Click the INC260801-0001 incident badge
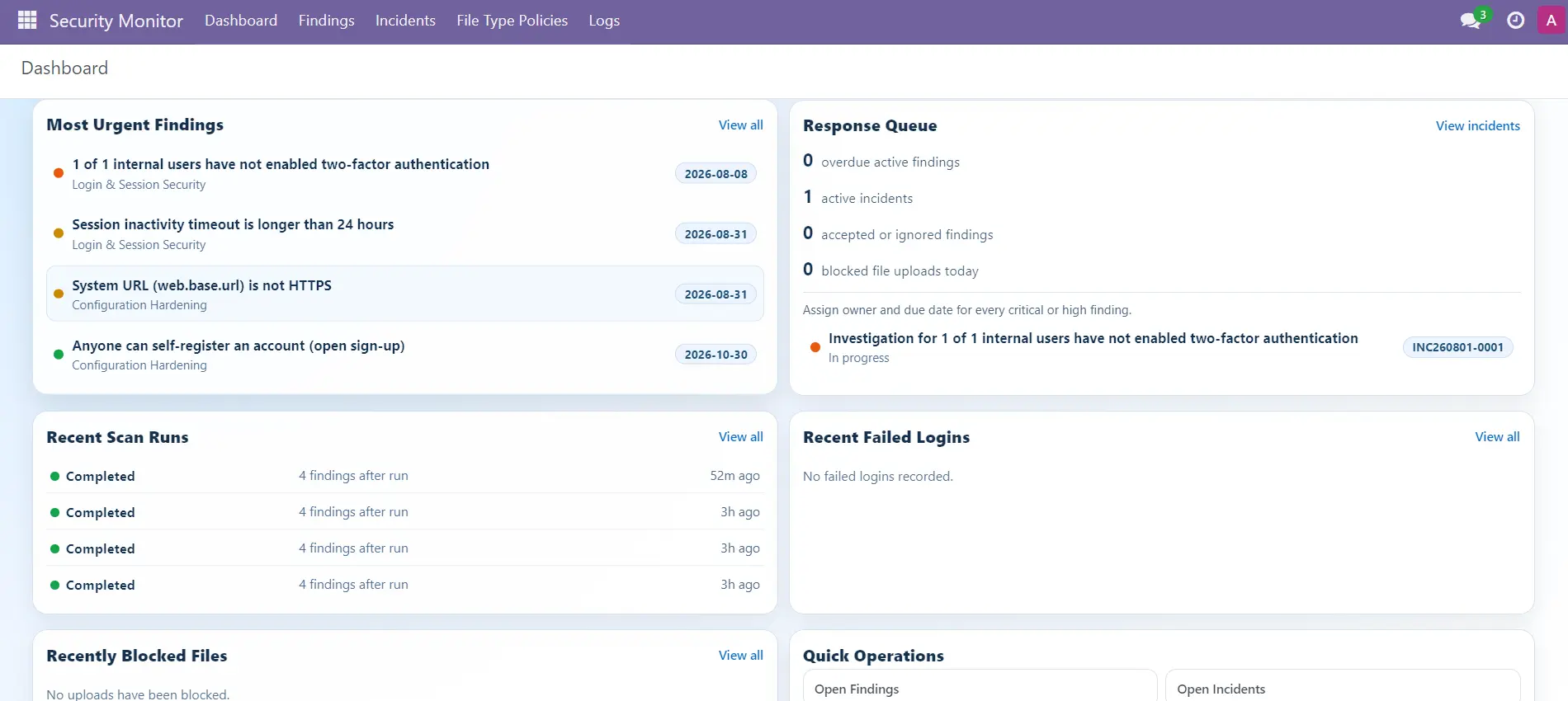 1457,347
